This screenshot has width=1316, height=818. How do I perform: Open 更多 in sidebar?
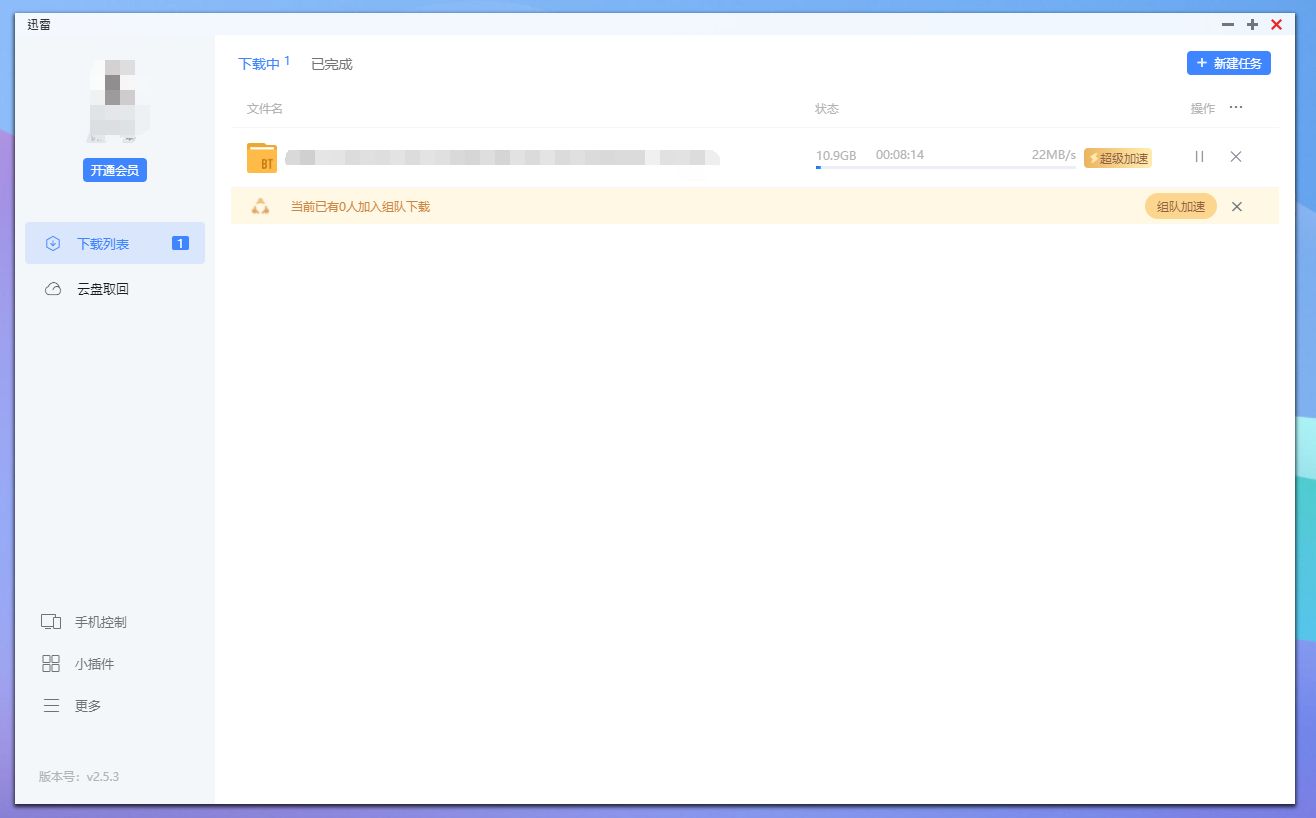[88, 706]
